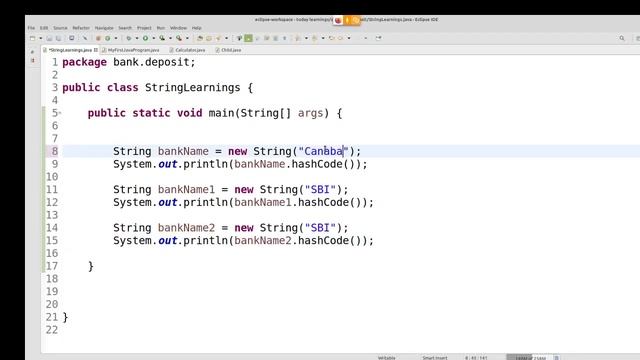Viewport: 640px width, 360px height.
Task: Click the heap memory usage bar
Action: pyautogui.click(x=529, y=358)
